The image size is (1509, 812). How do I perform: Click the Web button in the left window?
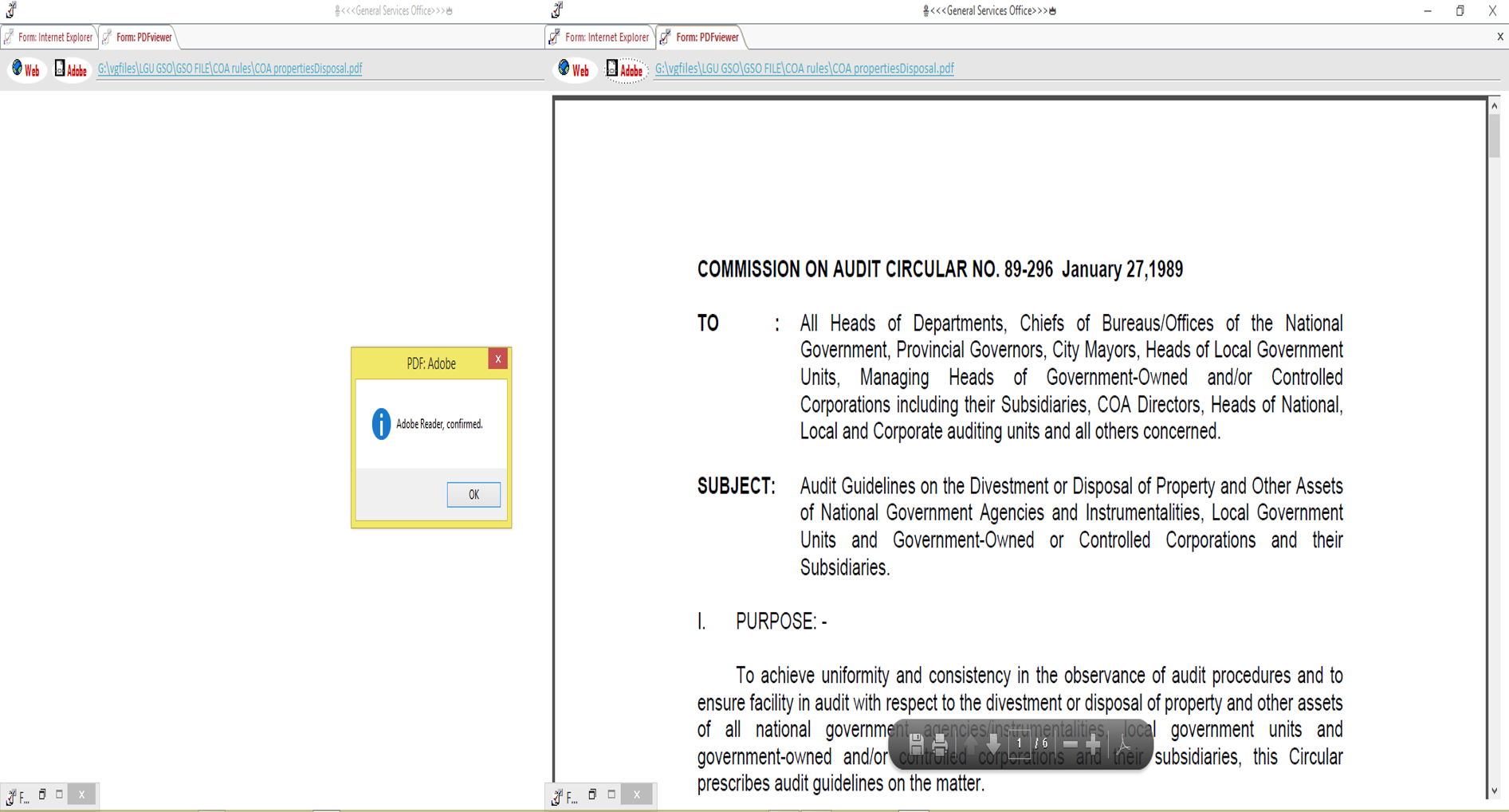(26, 69)
